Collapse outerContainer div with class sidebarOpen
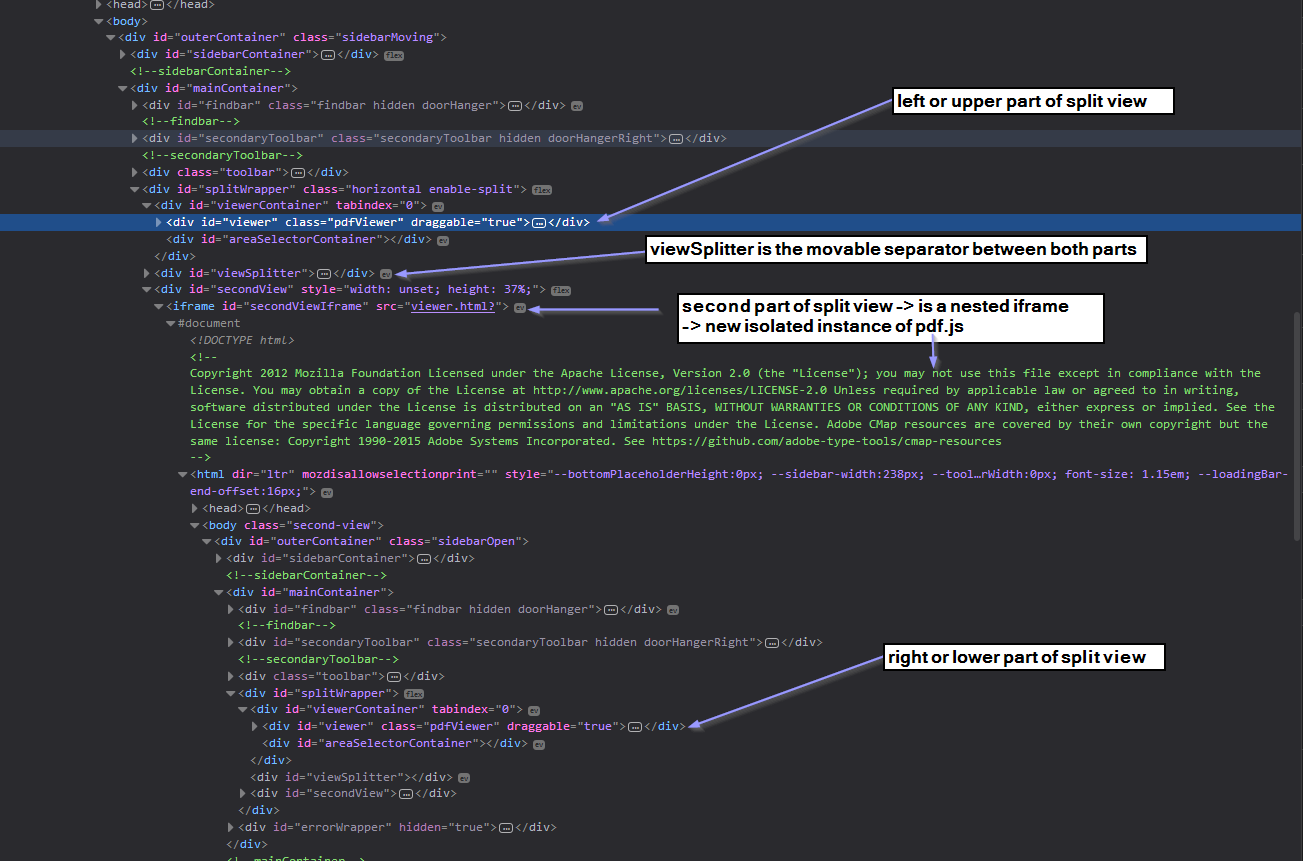Screen dimensions: 1303x861 pos(207,542)
